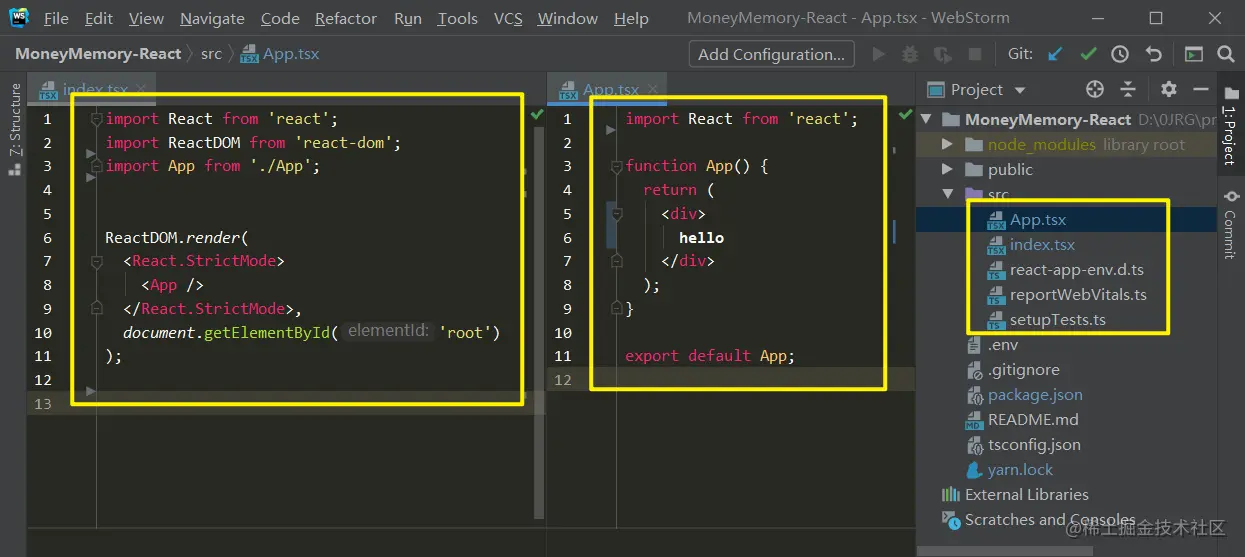Click the Git Rollback undo arrow icon
The height and width of the screenshot is (557, 1245).
[x=1154, y=54]
